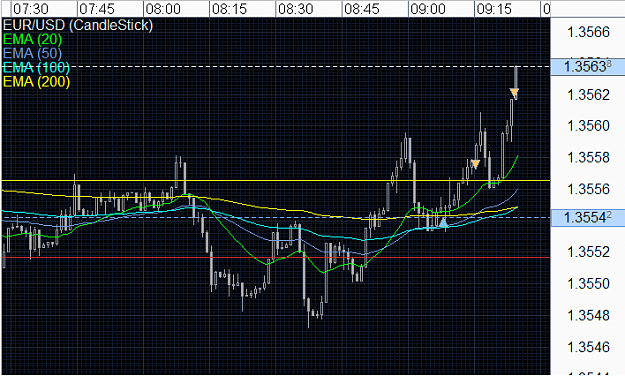Click the 1.3546 price axis label
This screenshot has height=376, width=625.
(588, 347)
